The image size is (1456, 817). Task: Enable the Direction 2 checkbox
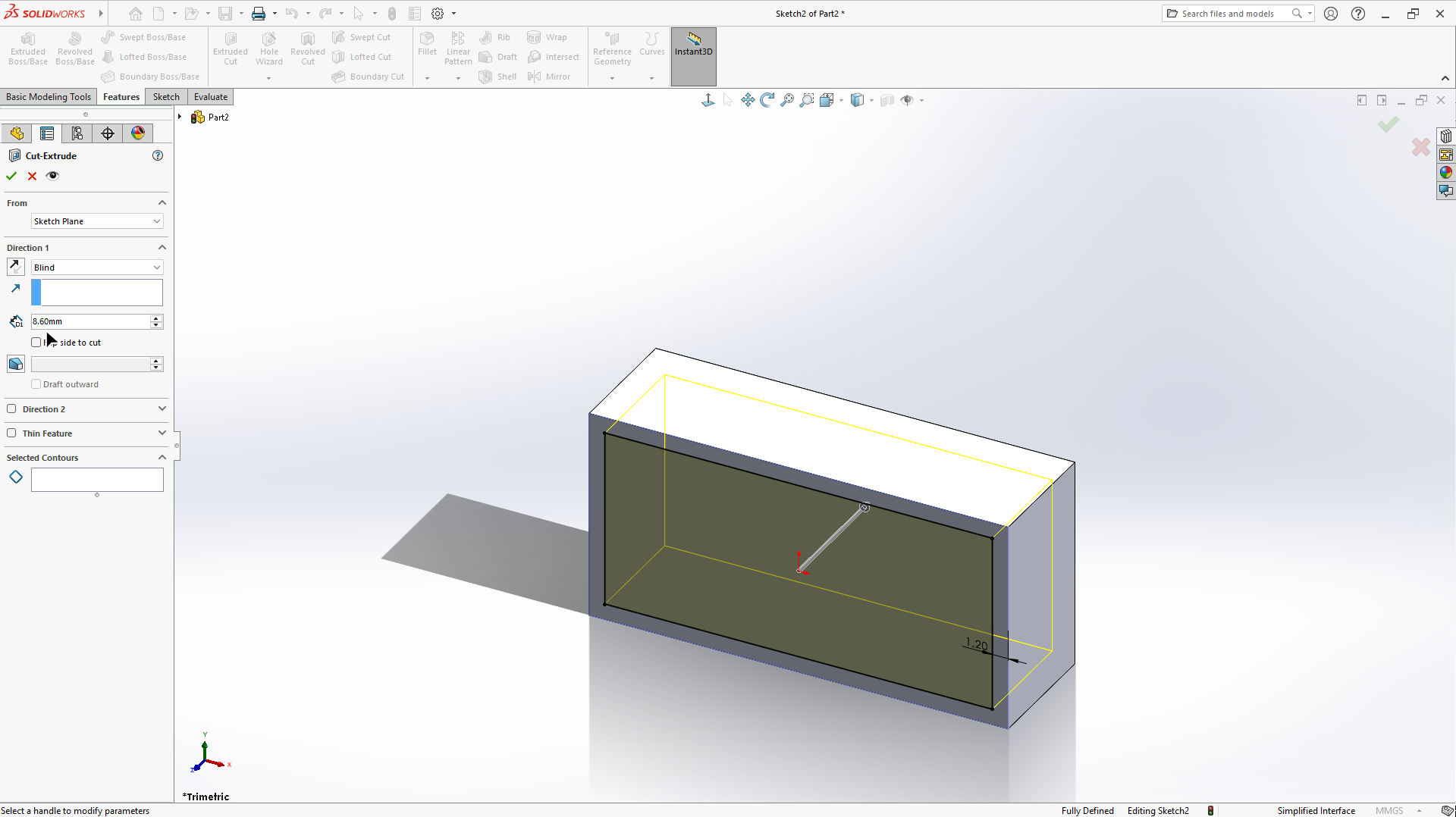[11, 409]
